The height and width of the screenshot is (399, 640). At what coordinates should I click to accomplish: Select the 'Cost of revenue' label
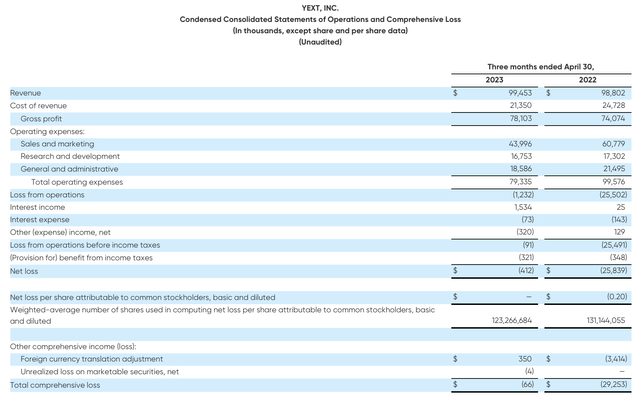click(x=38, y=106)
